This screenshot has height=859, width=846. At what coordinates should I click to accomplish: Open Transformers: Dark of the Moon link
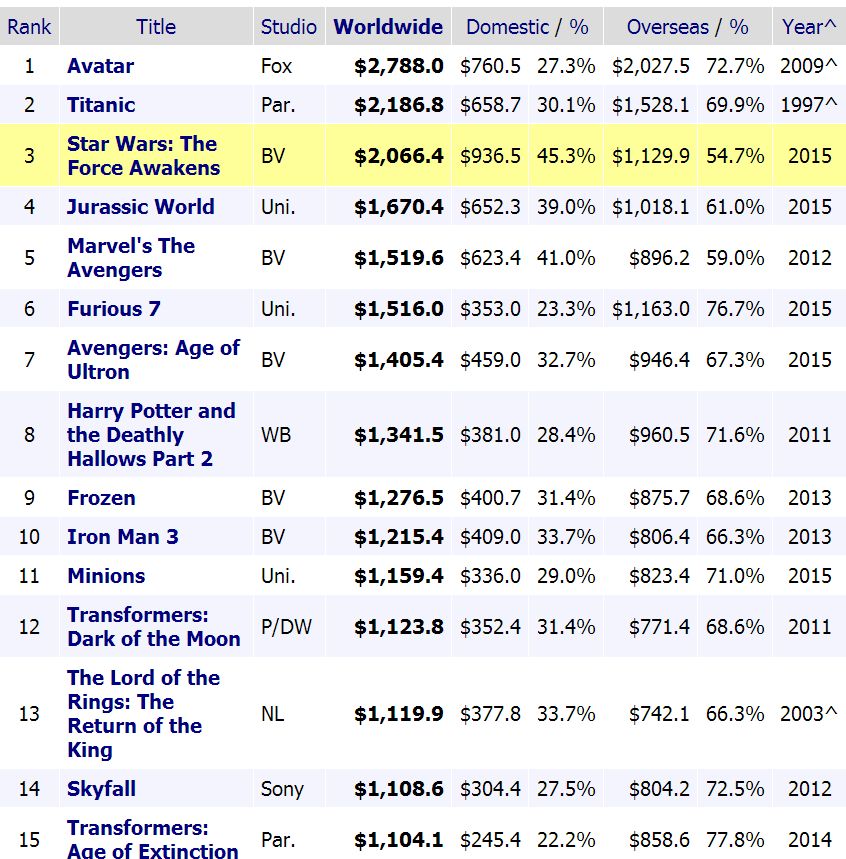pyautogui.click(x=154, y=627)
